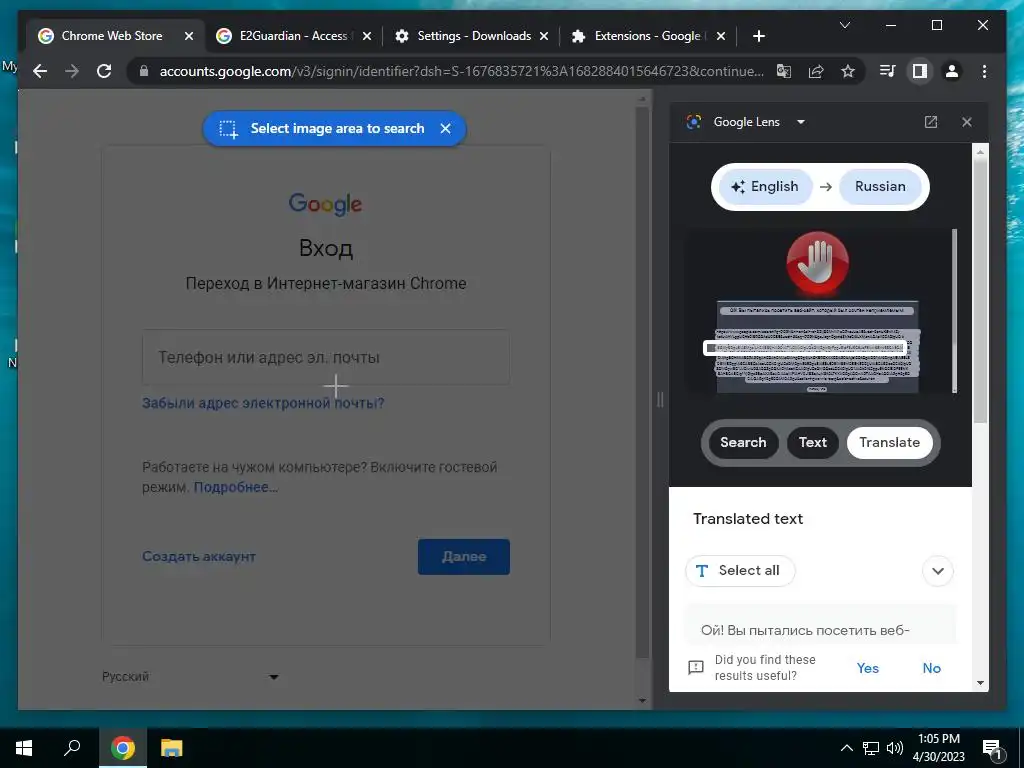The height and width of the screenshot is (768, 1024).
Task: Close the Google Lens side panel
Action: click(967, 121)
